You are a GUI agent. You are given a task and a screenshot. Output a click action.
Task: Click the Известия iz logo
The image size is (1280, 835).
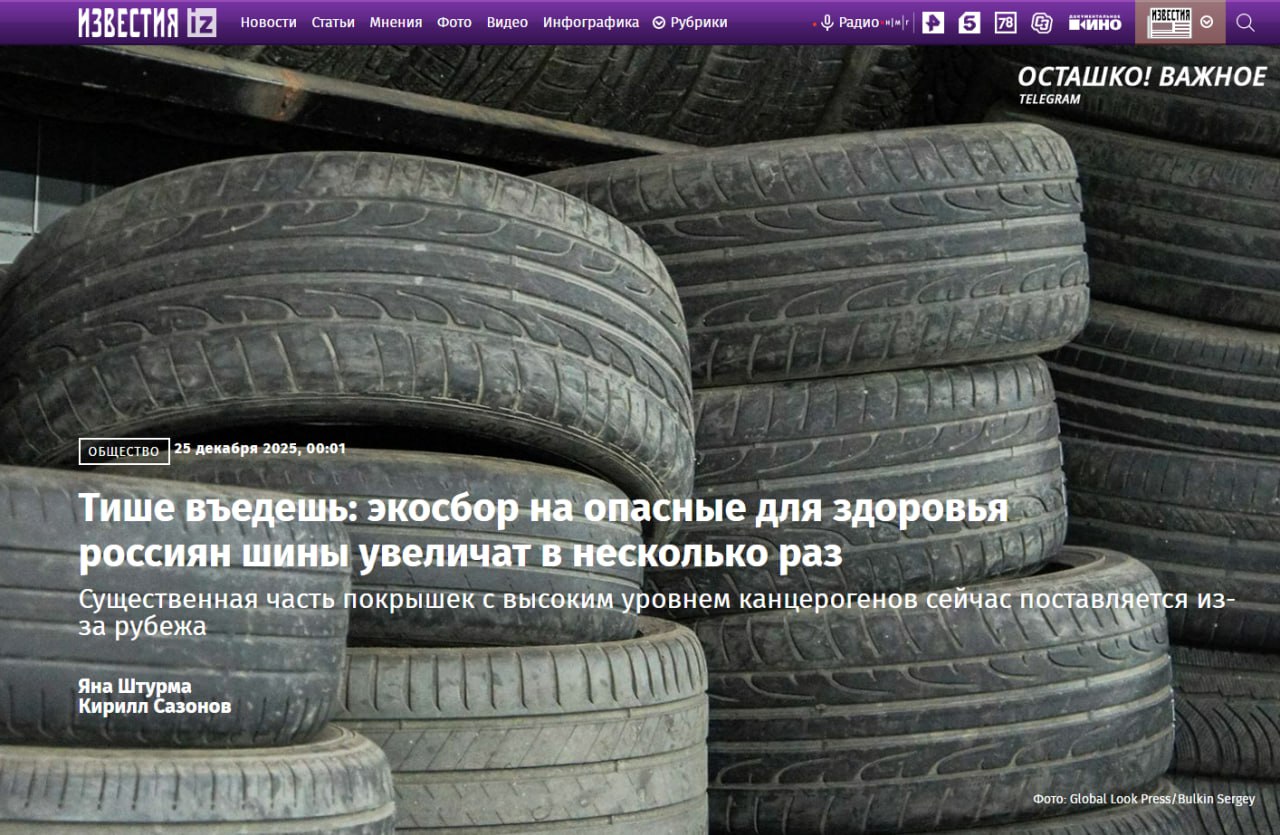147,22
